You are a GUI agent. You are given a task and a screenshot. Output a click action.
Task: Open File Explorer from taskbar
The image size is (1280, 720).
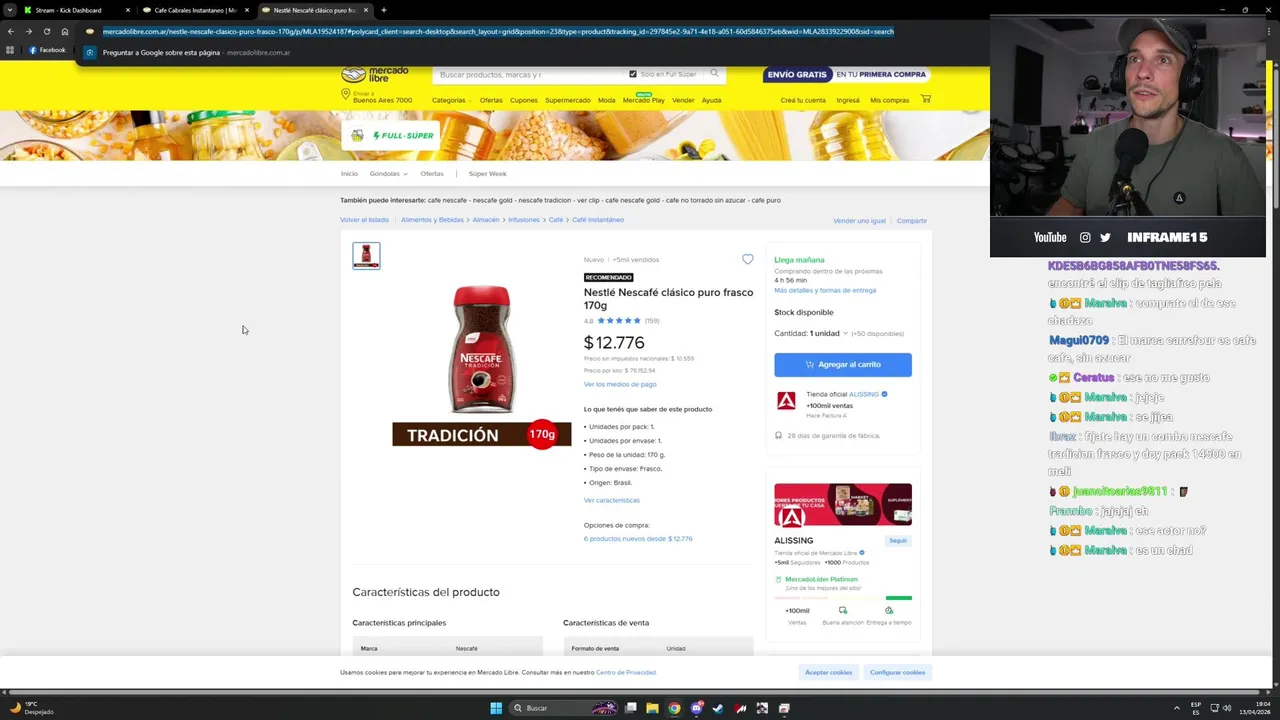coord(652,708)
